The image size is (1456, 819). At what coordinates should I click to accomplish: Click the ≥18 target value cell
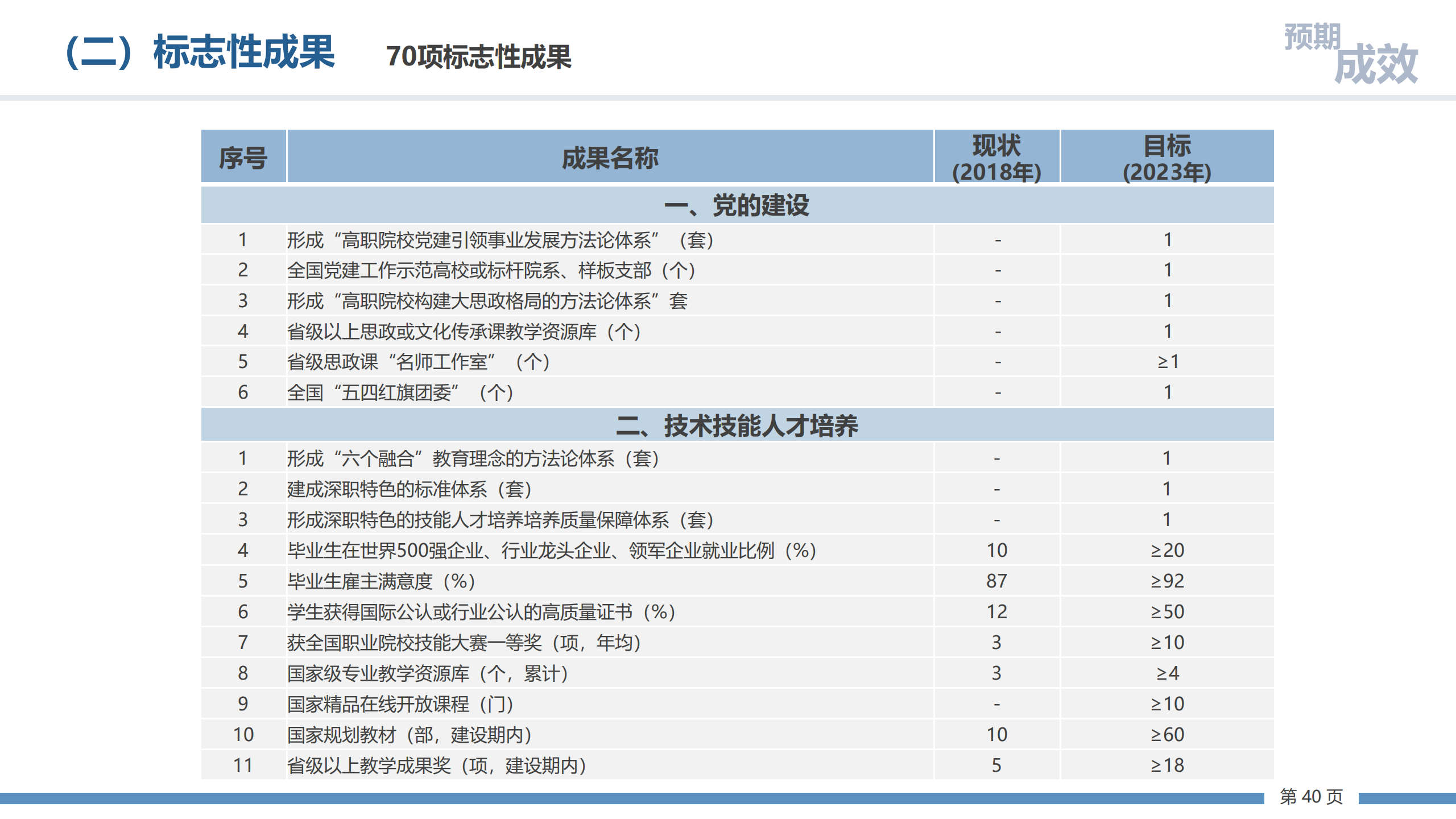[1167, 765]
